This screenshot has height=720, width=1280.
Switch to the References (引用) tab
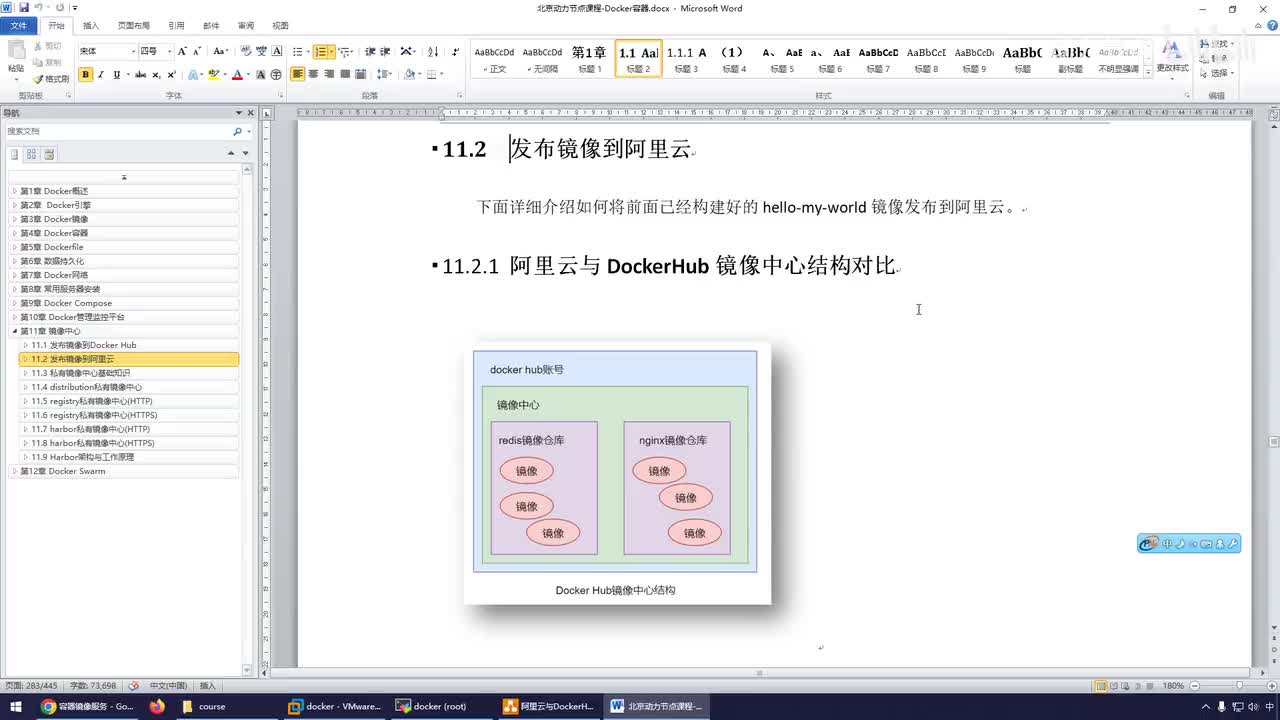pos(176,26)
